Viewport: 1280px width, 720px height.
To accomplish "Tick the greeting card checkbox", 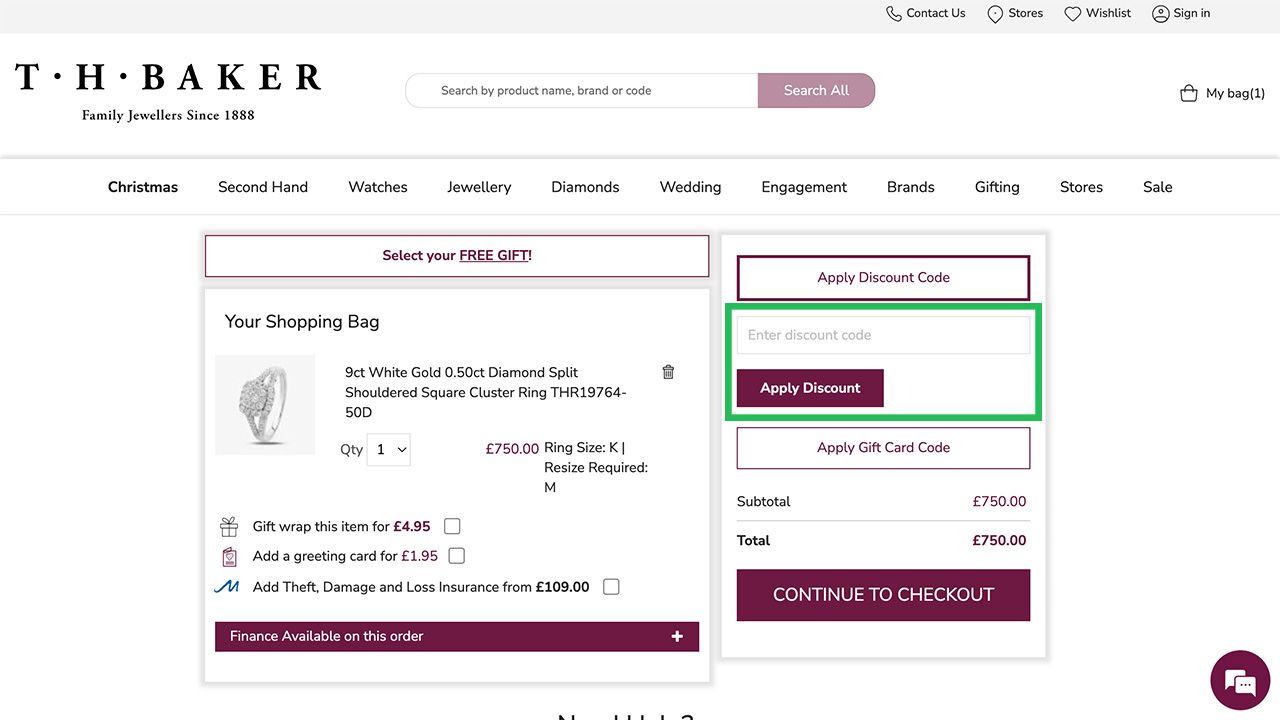I will (457, 556).
